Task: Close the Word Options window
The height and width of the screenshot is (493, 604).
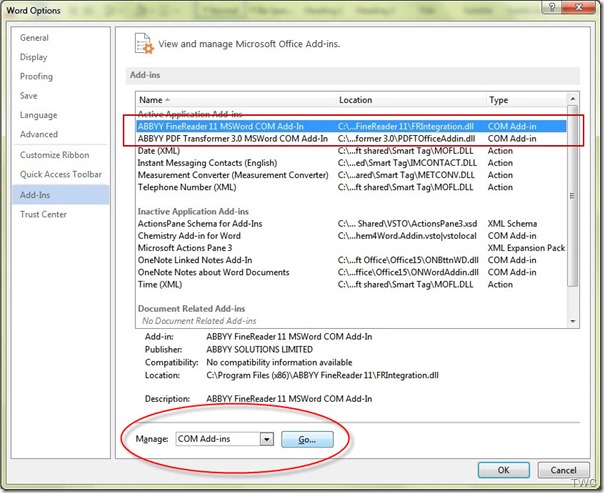Action: pos(579,7)
